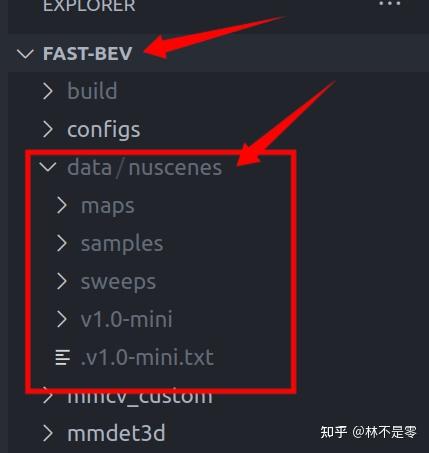Expand the v1.0-mini folder chevron

(x=62, y=319)
